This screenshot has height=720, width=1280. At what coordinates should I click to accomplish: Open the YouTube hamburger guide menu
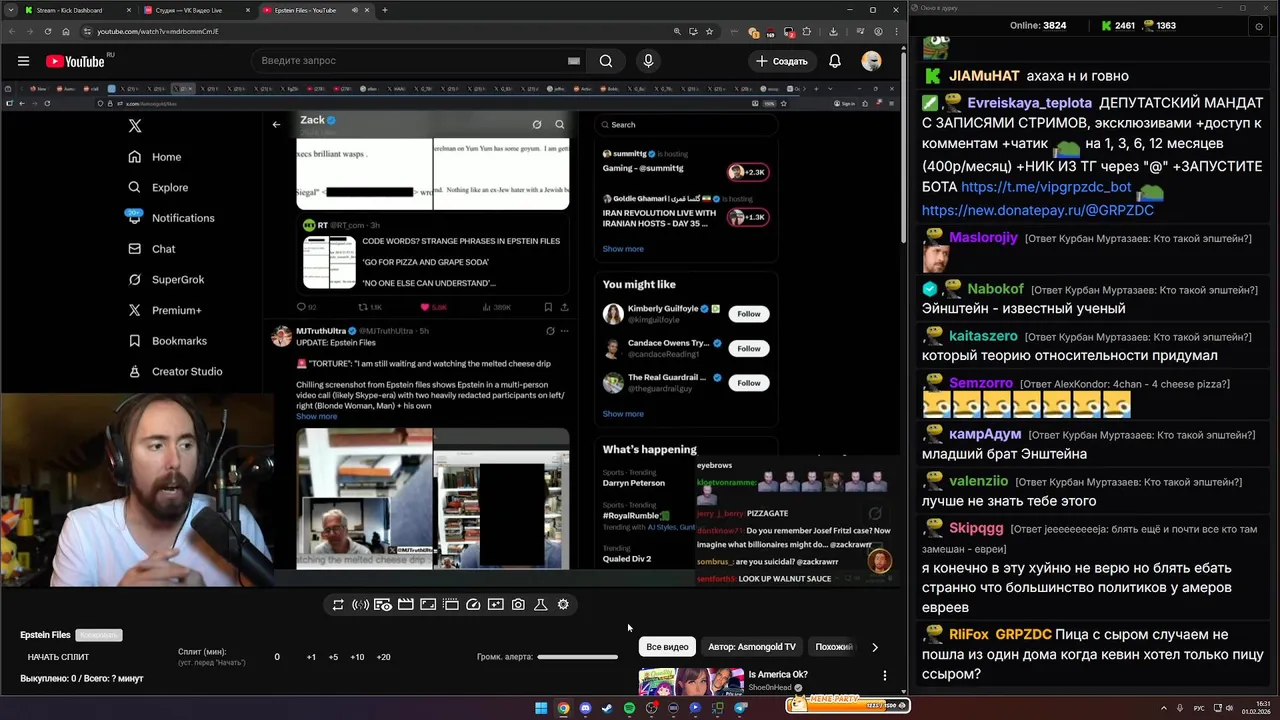click(x=23, y=61)
